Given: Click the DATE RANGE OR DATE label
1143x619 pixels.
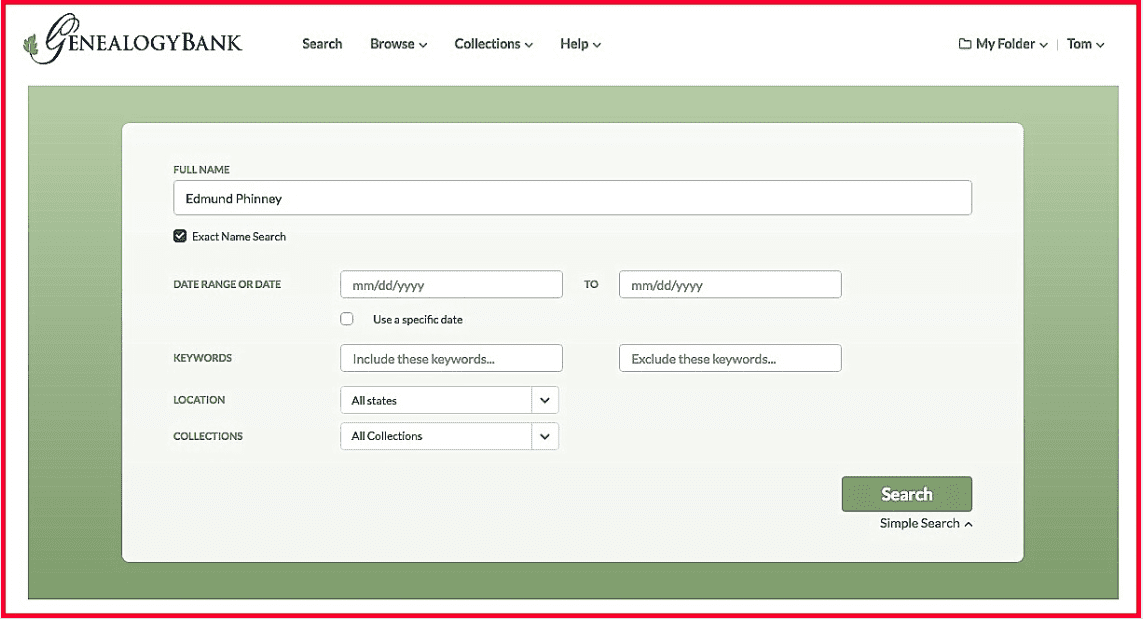Looking at the screenshot, I should (227, 284).
